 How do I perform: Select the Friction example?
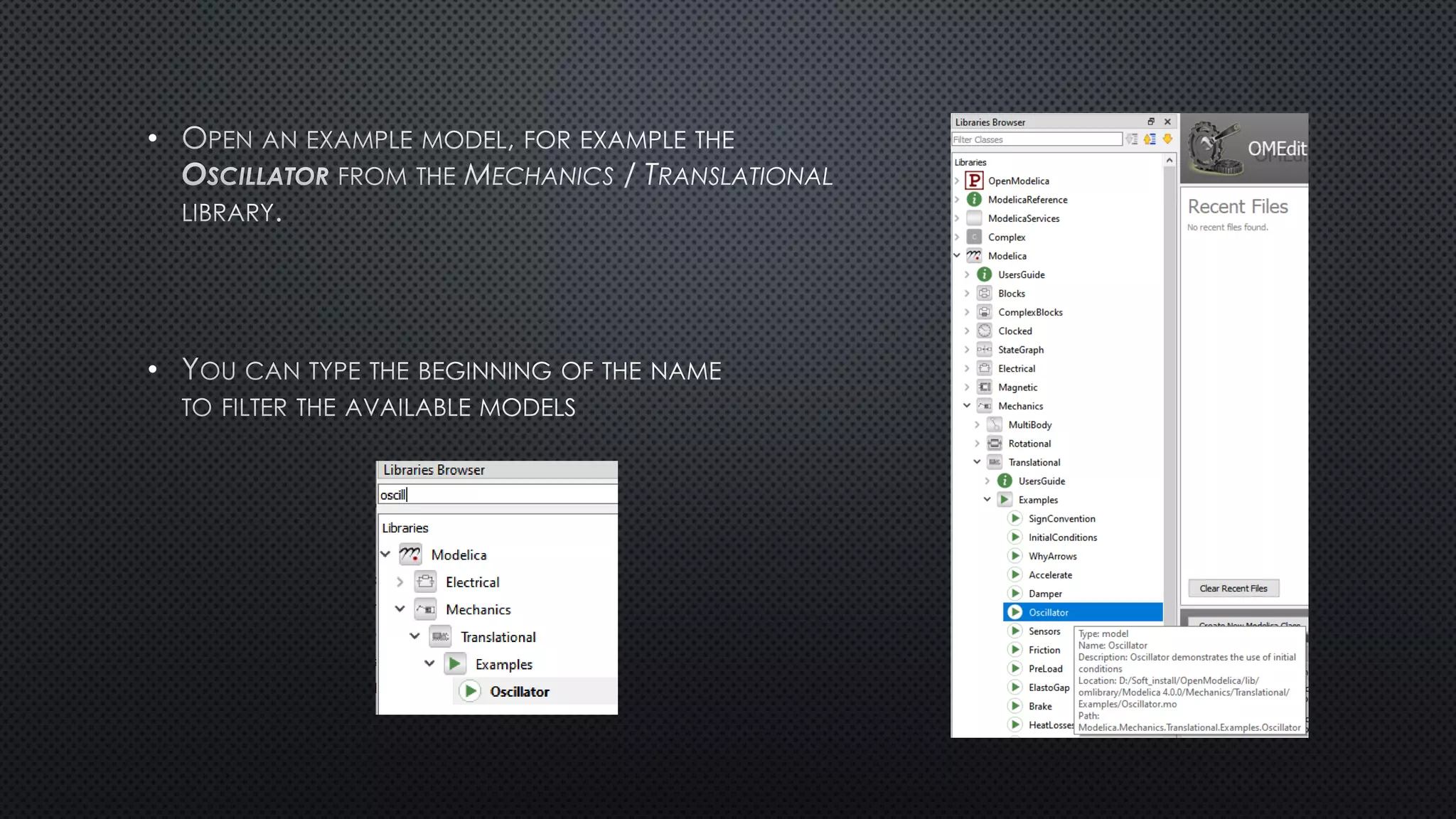click(x=1044, y=650)
